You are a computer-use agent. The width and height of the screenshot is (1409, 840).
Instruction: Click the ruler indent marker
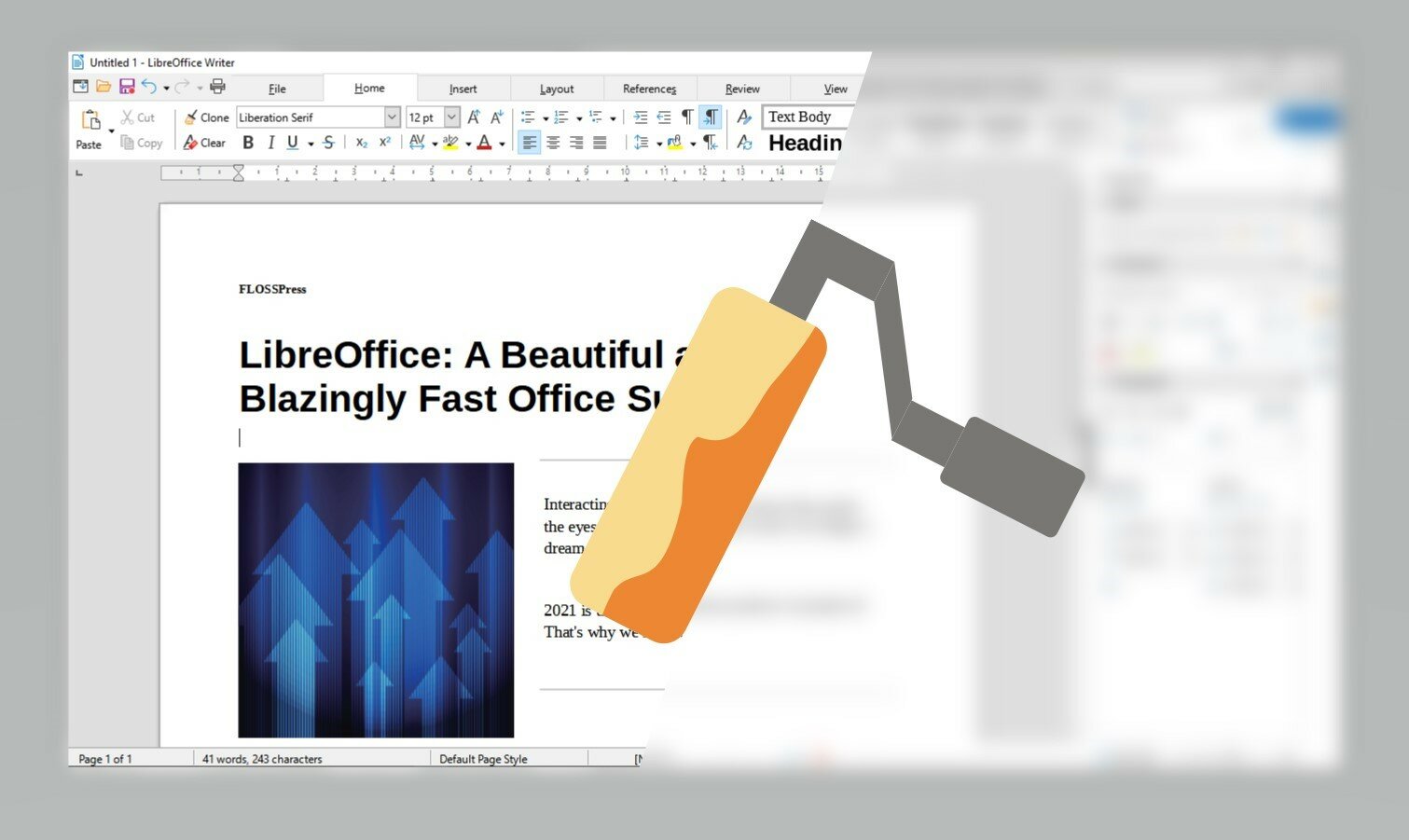[239, 172]
